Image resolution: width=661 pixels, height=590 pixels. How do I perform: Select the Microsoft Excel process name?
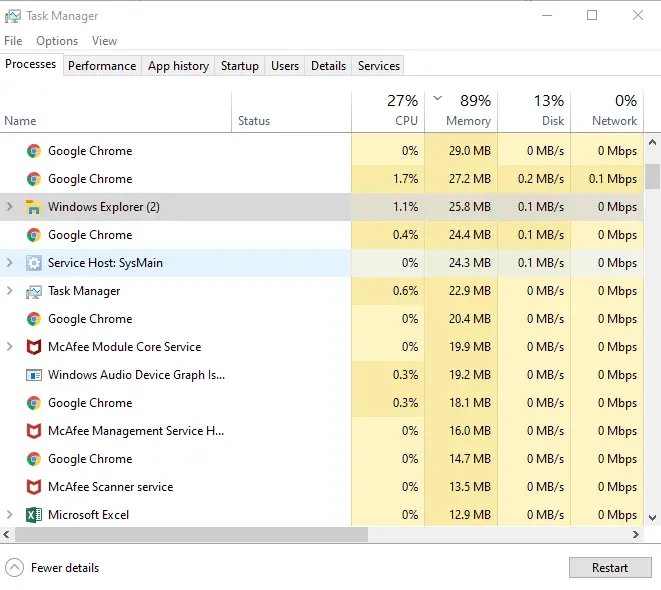tap(89, 515)
